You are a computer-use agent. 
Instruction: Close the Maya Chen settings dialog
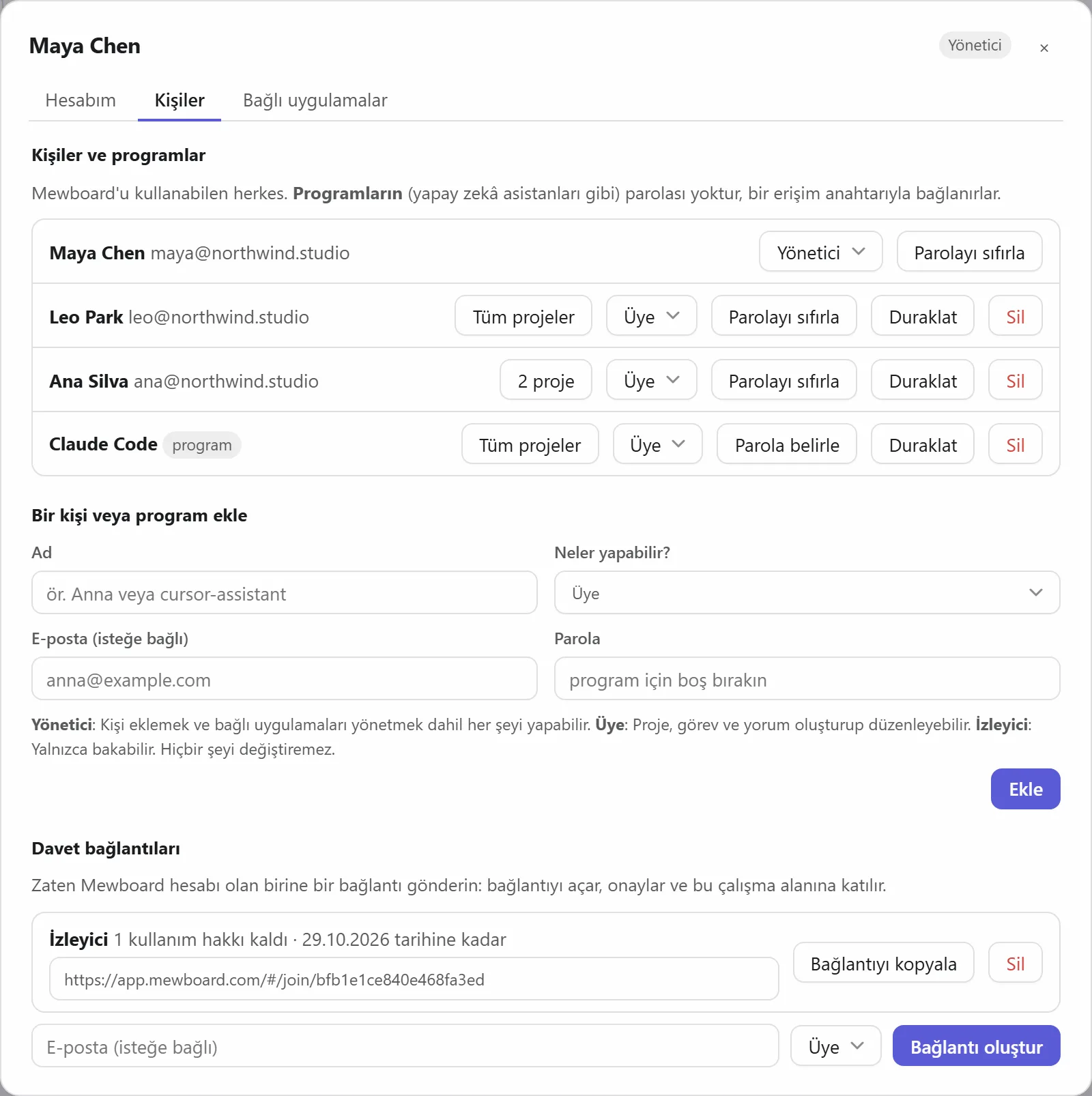(1044, 48)
